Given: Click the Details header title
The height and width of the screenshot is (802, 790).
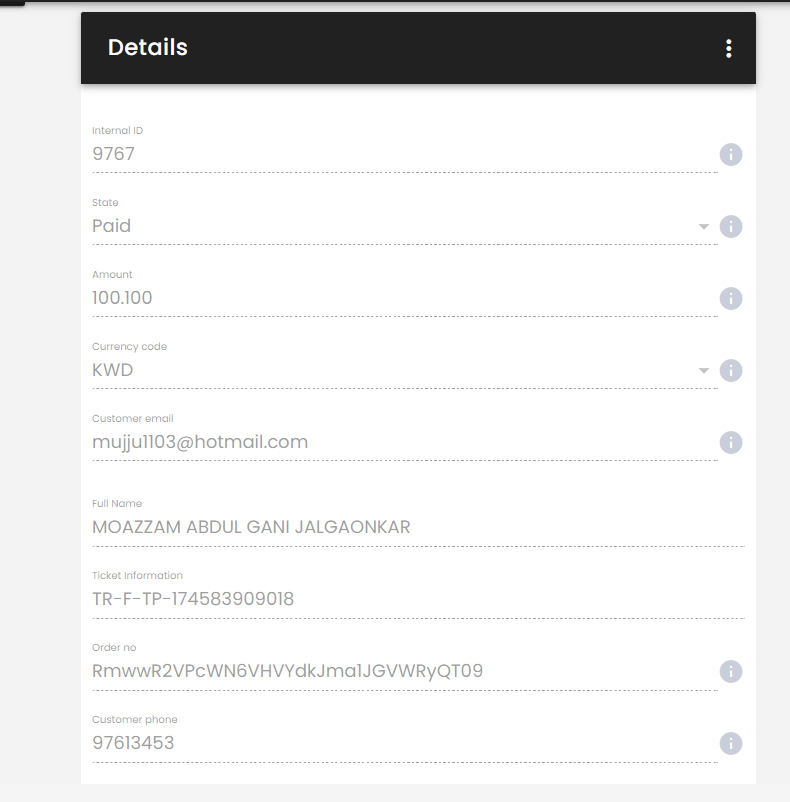Looking at the screenshot, I should (x=148, y=48).
